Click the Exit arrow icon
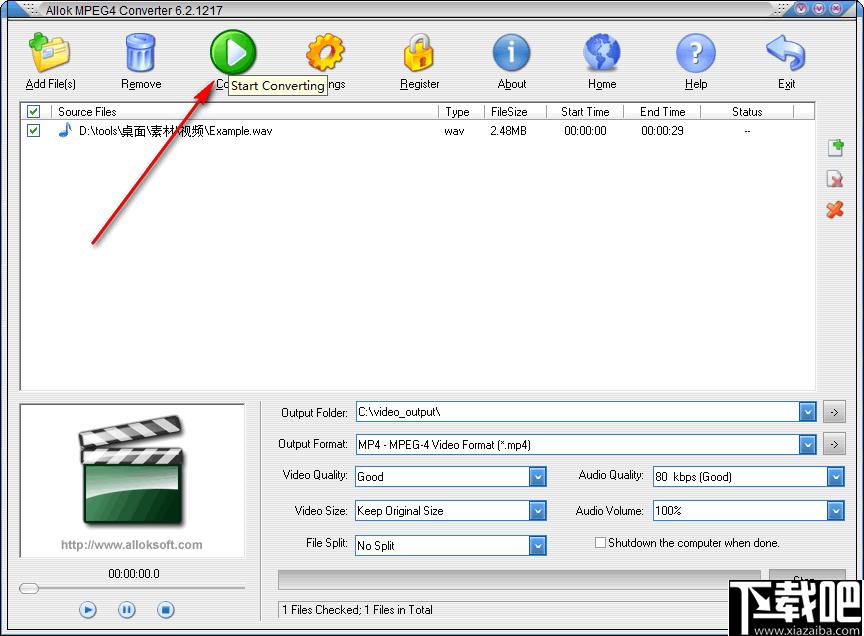The width and height of the screenshot is (864, 636). pos(786,52)
